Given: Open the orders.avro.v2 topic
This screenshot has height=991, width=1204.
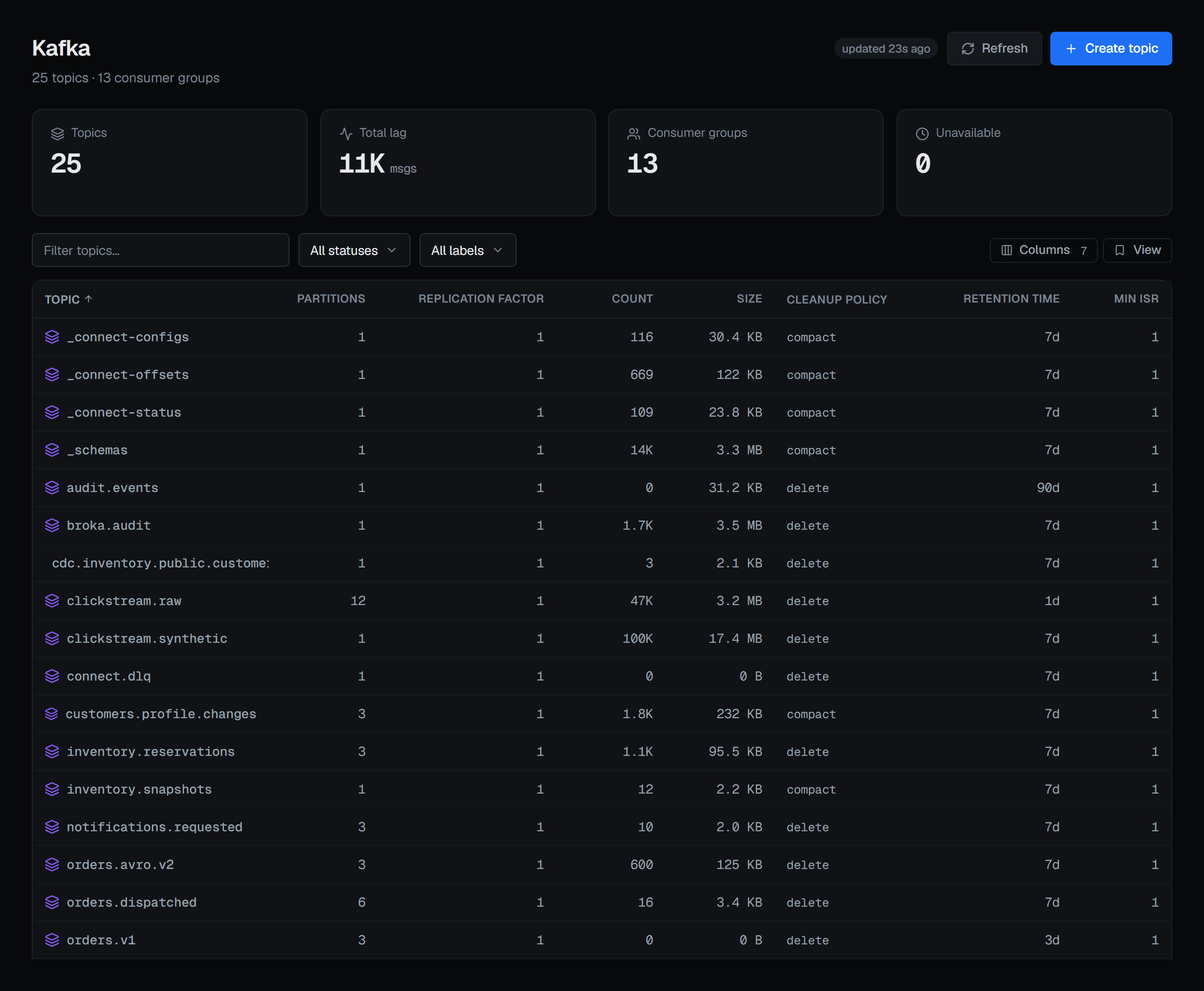Looking at the screenshot, I should point(120,864).
